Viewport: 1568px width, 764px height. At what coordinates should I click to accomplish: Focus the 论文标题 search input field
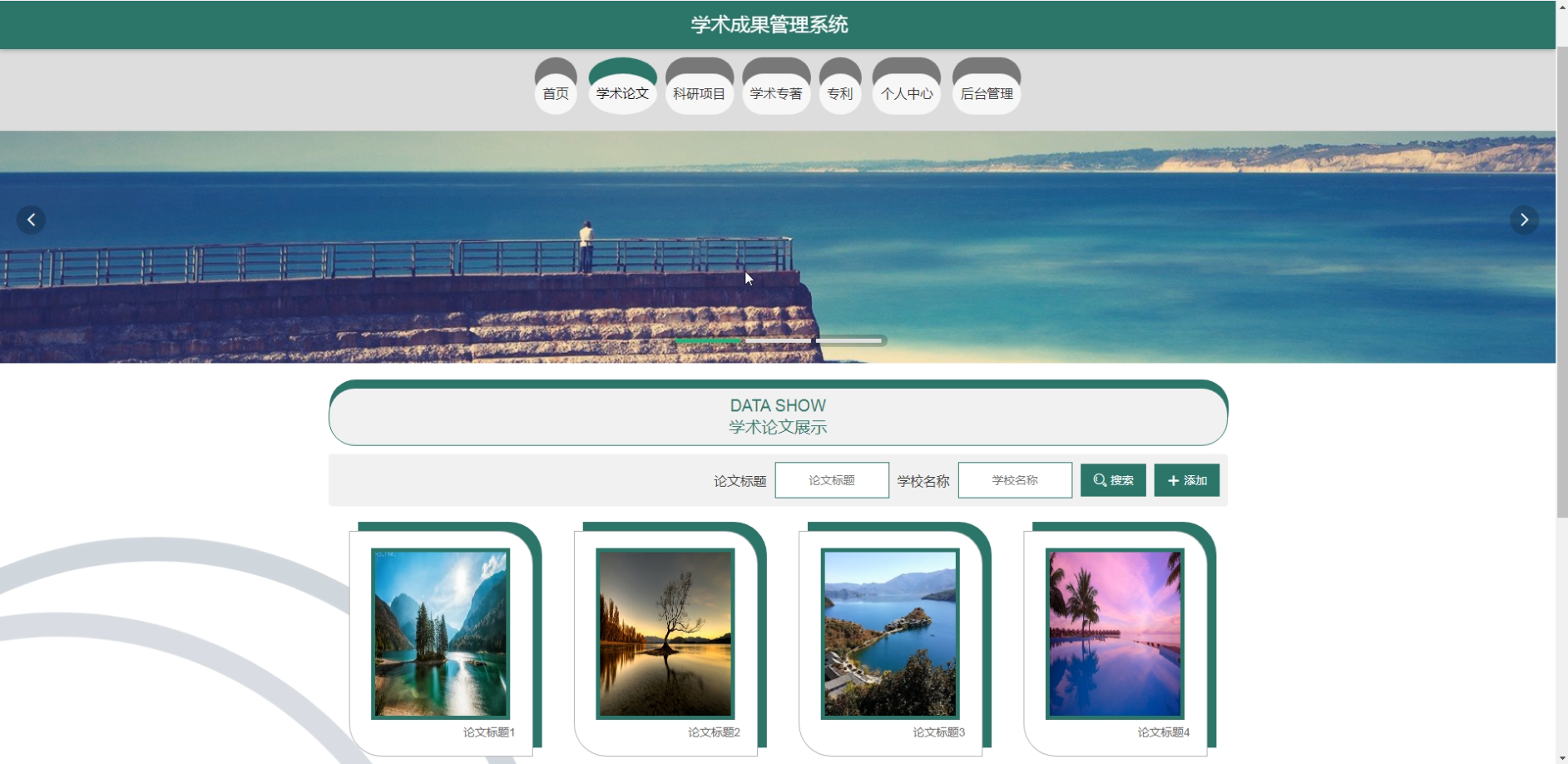pos(832,480)
